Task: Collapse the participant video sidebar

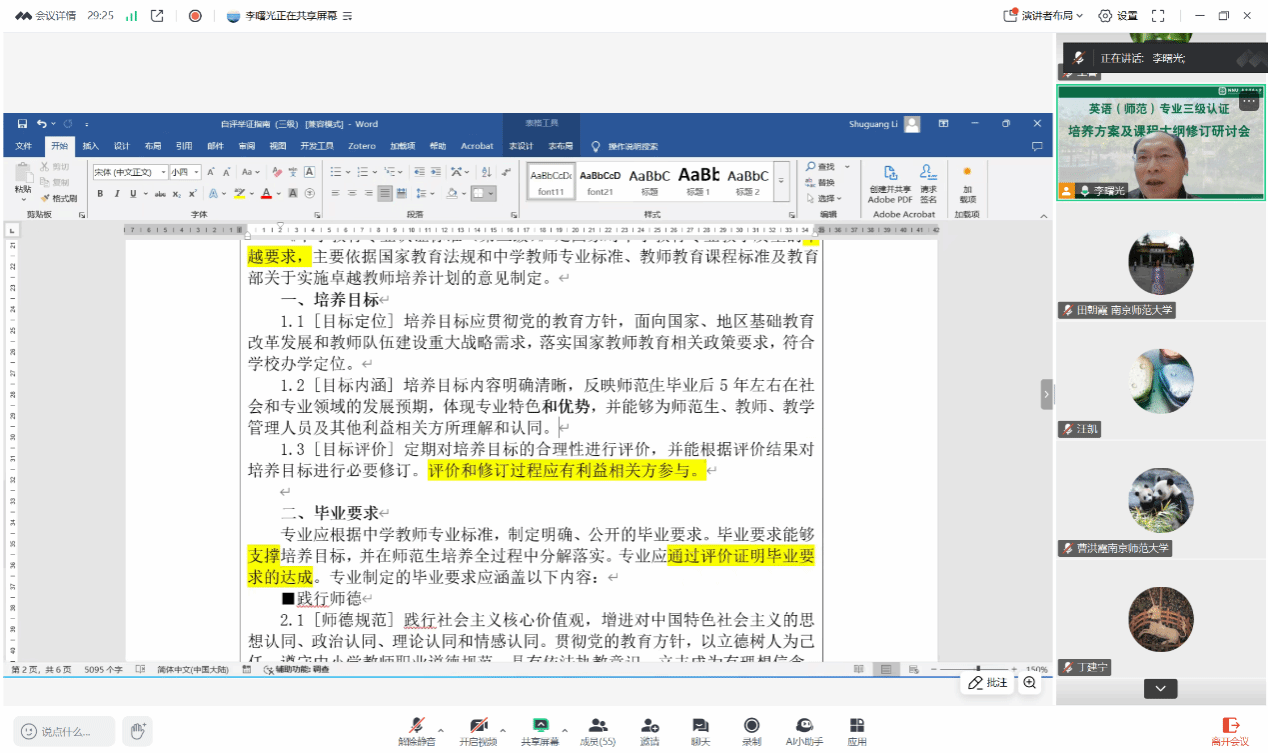Action: (x=1047, y=394)
